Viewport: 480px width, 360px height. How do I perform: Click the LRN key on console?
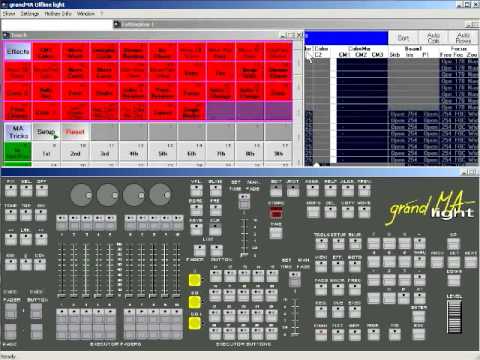[x=26, y=239]
